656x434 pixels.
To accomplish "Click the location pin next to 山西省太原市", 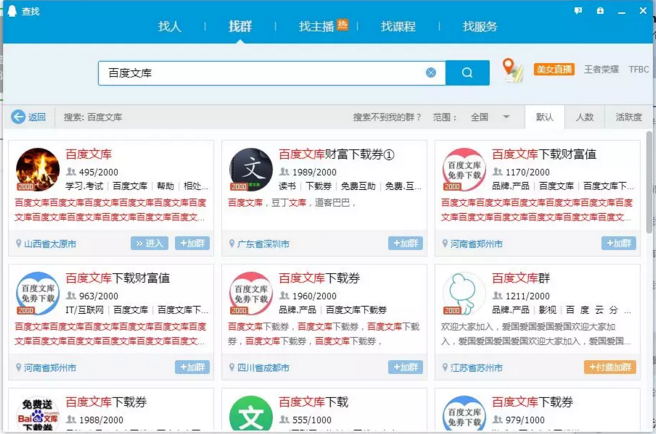I will coord(18,243).
